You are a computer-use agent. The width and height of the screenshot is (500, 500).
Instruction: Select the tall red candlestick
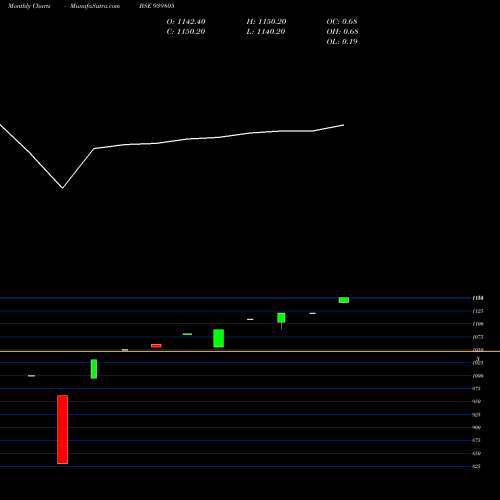click(62, 429)
